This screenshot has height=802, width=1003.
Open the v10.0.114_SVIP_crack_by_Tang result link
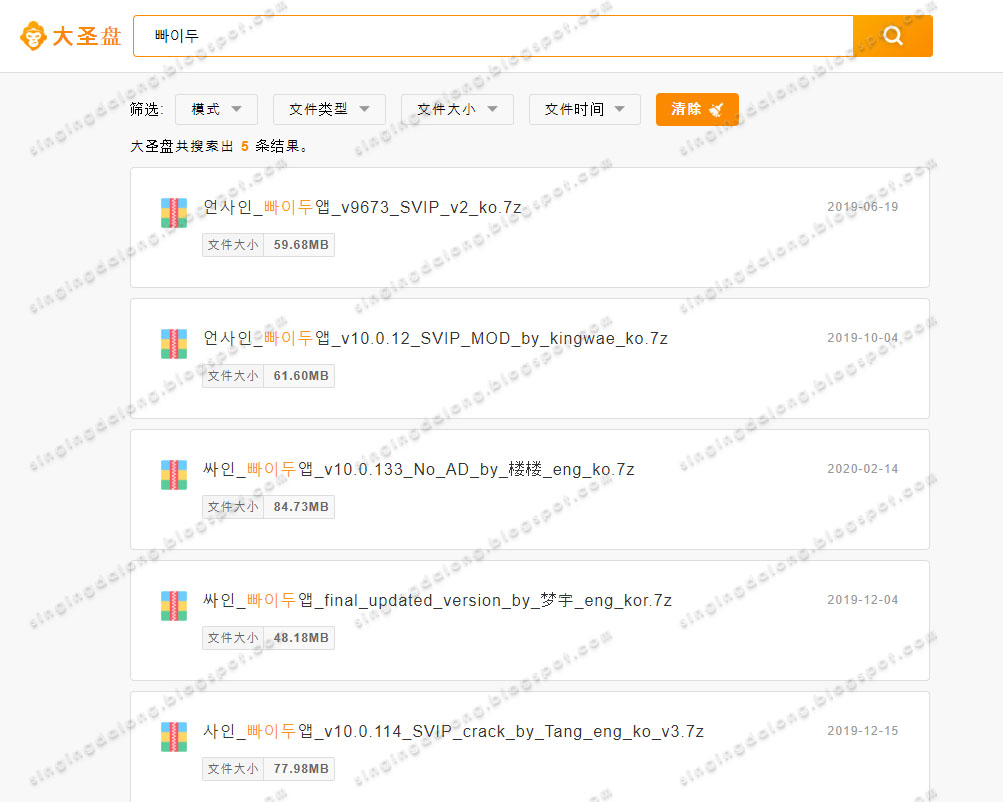(453, 731)
